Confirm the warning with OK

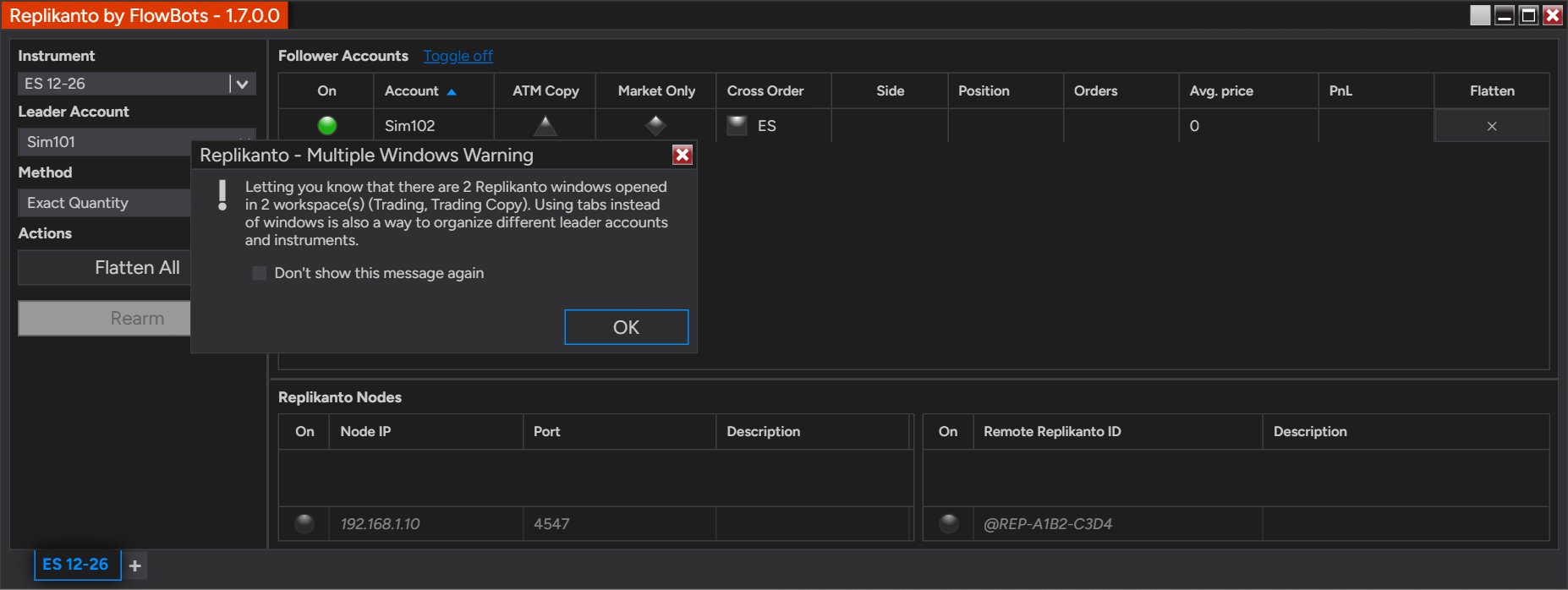(x=626, y=327)
